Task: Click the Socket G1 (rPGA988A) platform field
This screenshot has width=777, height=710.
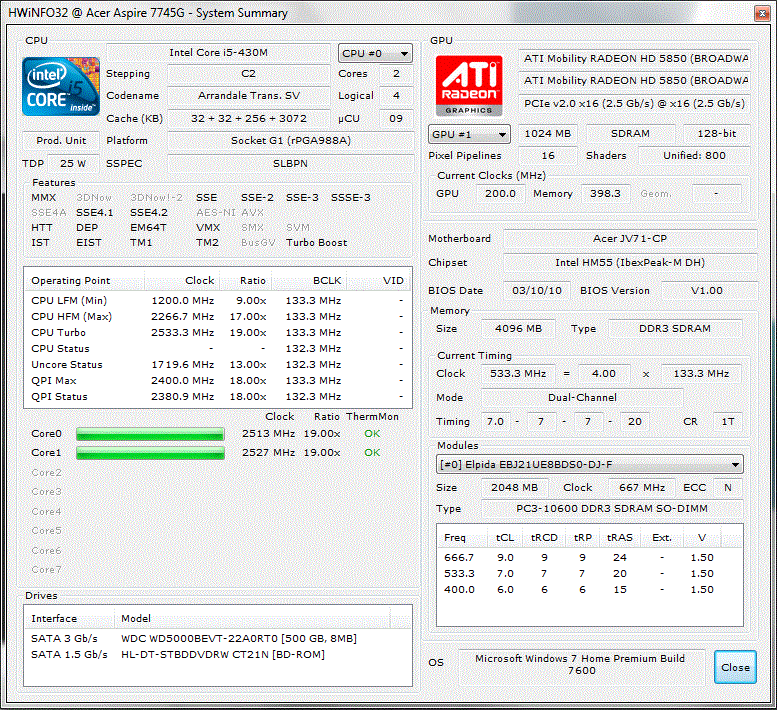Action: (290, 141)
